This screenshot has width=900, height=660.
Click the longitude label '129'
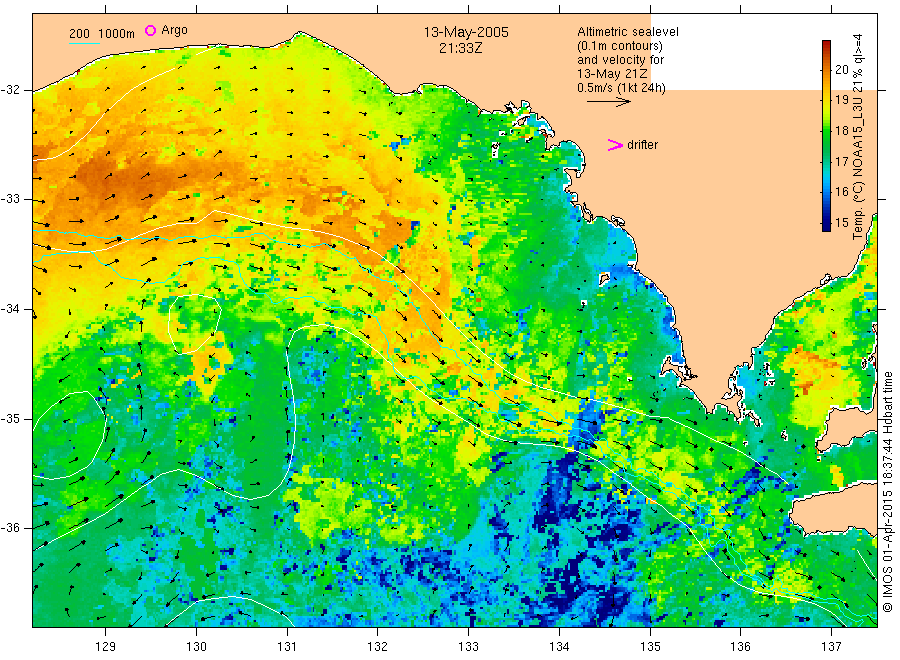tap(106, 647)
